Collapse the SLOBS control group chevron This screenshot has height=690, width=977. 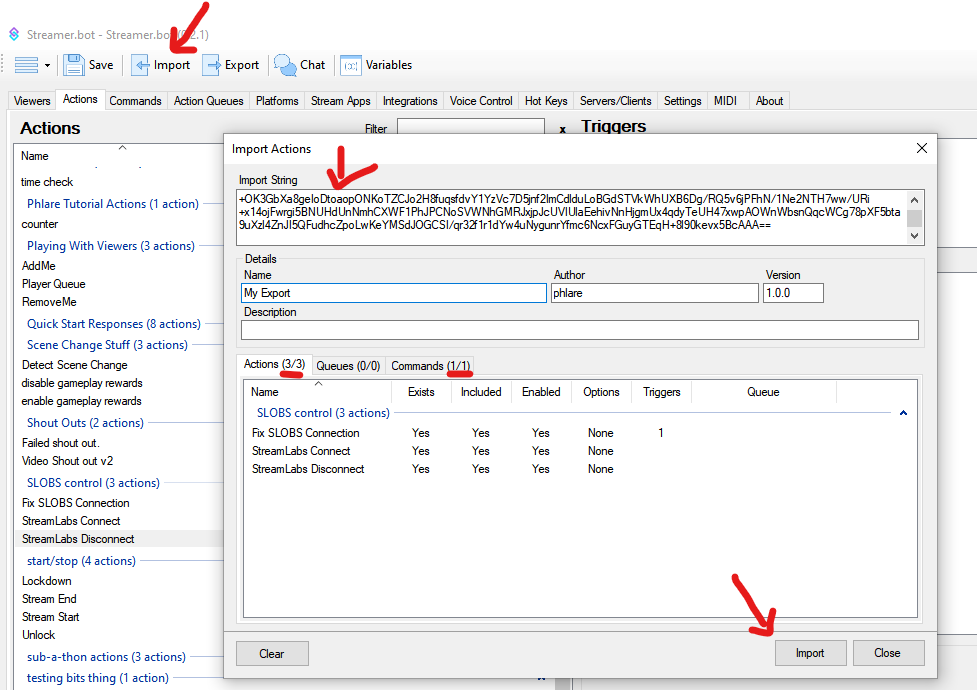pos(903,413)
